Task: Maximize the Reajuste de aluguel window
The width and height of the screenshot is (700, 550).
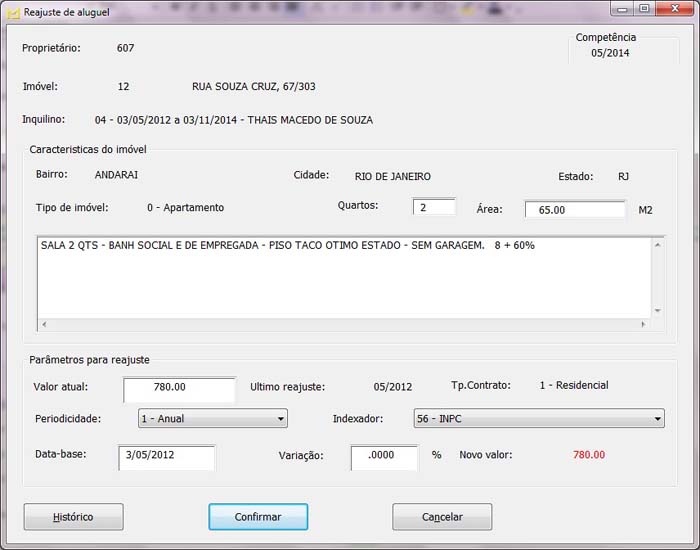Action: [644, 9]
